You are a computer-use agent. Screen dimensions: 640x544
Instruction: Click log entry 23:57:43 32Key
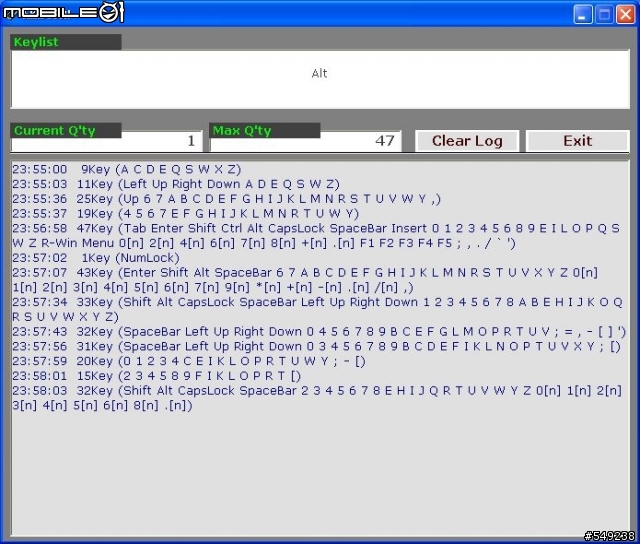tap(319, 332)
